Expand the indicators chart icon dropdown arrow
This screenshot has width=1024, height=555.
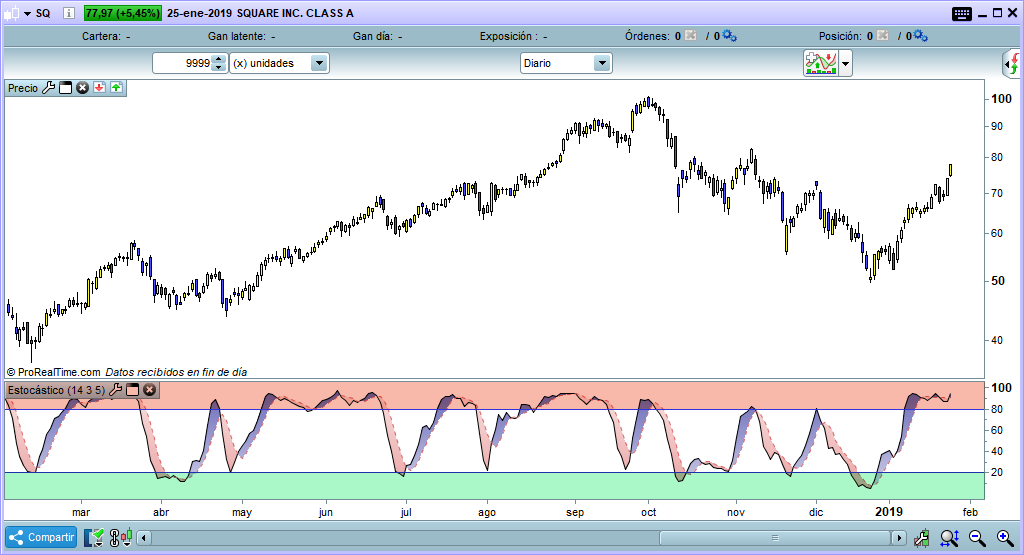[846, 64]
